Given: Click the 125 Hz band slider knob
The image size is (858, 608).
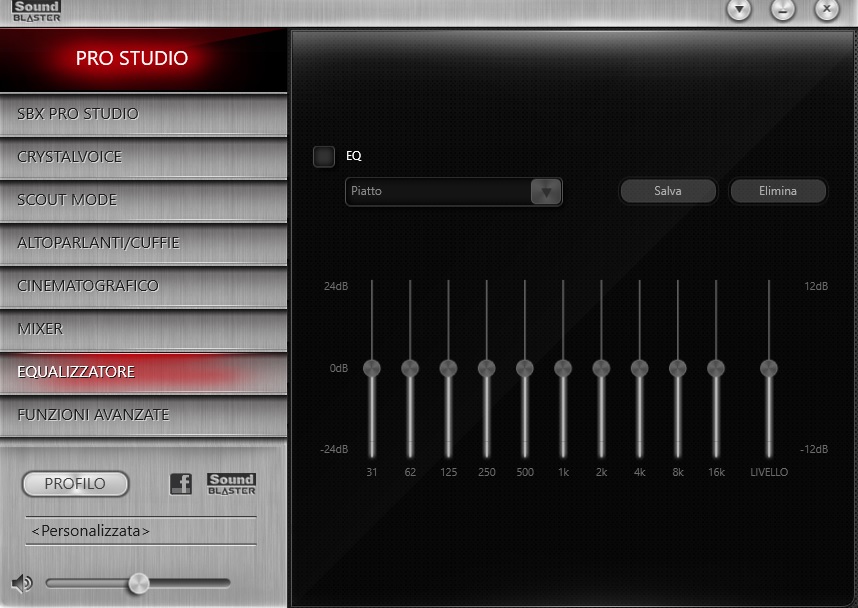Looking at the screenshot, I should [448, 368].
